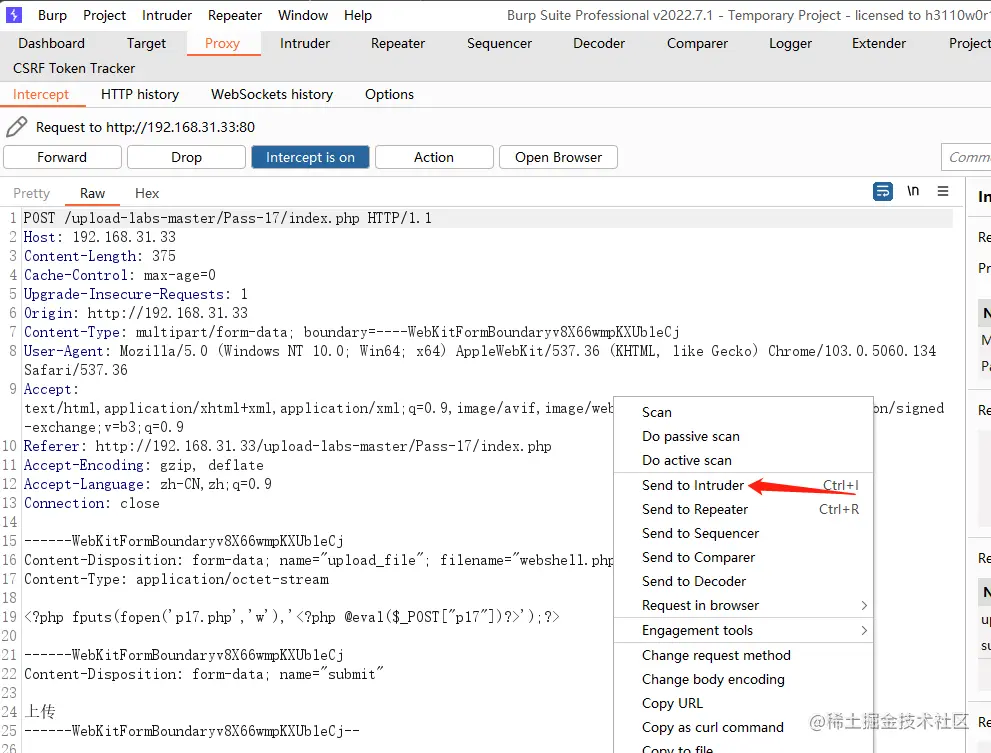The image size is (991, 753).
Task: Switch to the Pretty view tab
Action: coord(32,193)
